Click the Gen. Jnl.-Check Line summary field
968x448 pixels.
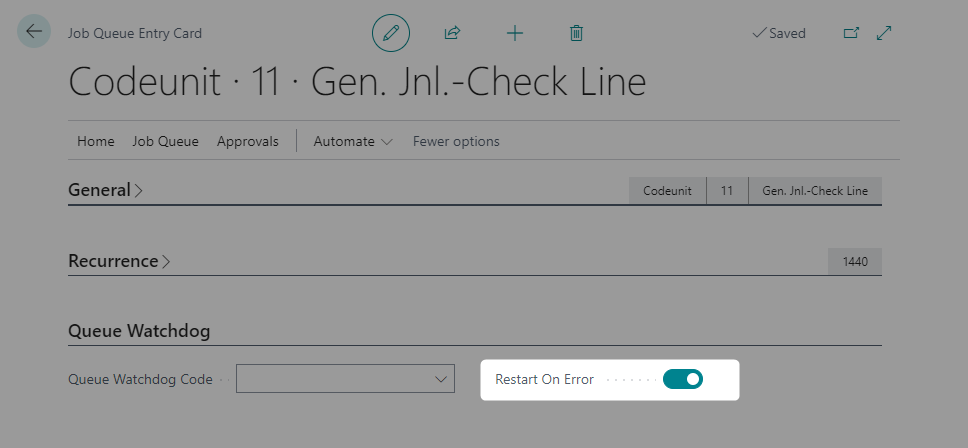click(x=815, y=191)
